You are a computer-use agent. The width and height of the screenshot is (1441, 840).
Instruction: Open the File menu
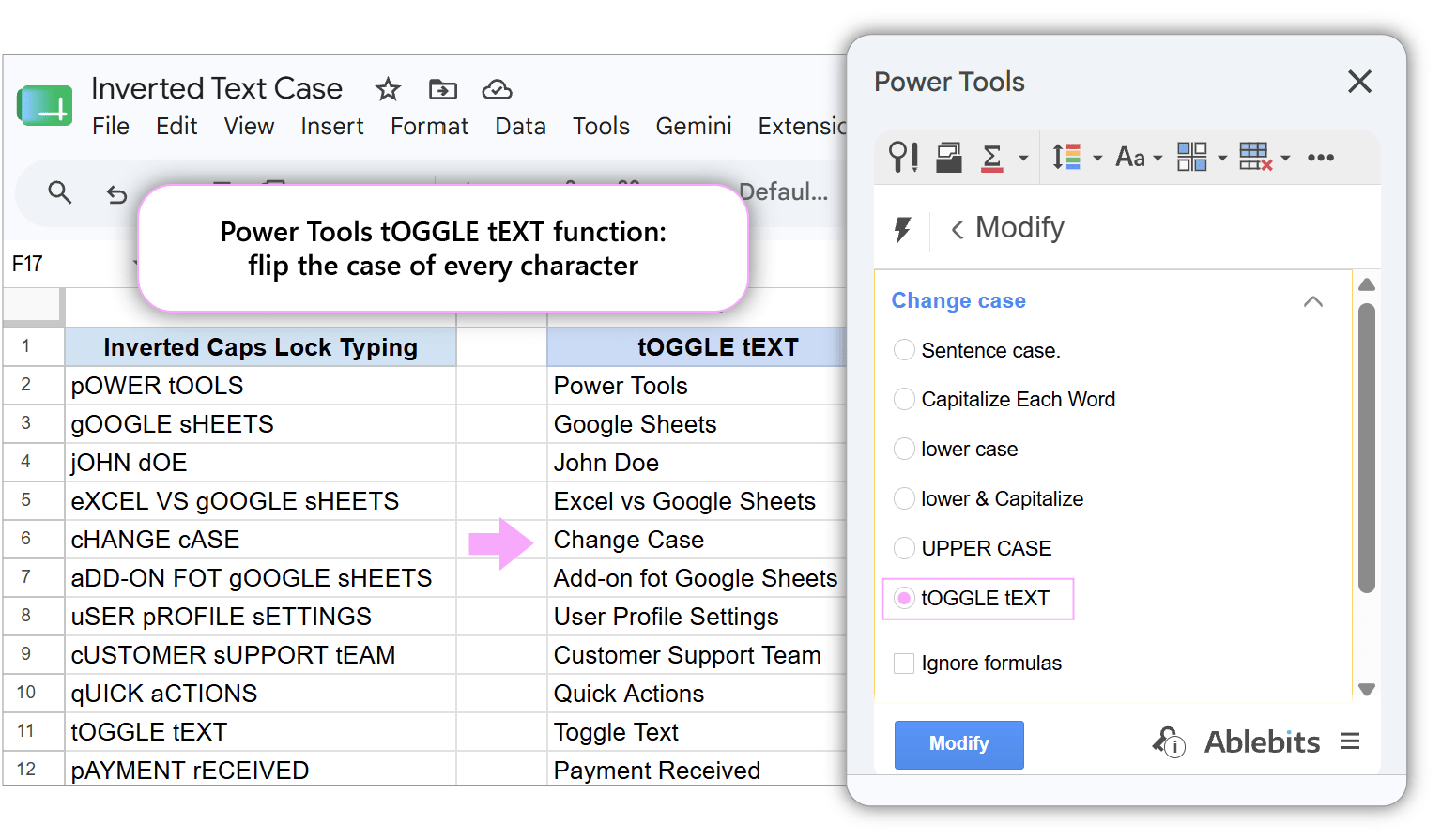(x=111, y=126)
